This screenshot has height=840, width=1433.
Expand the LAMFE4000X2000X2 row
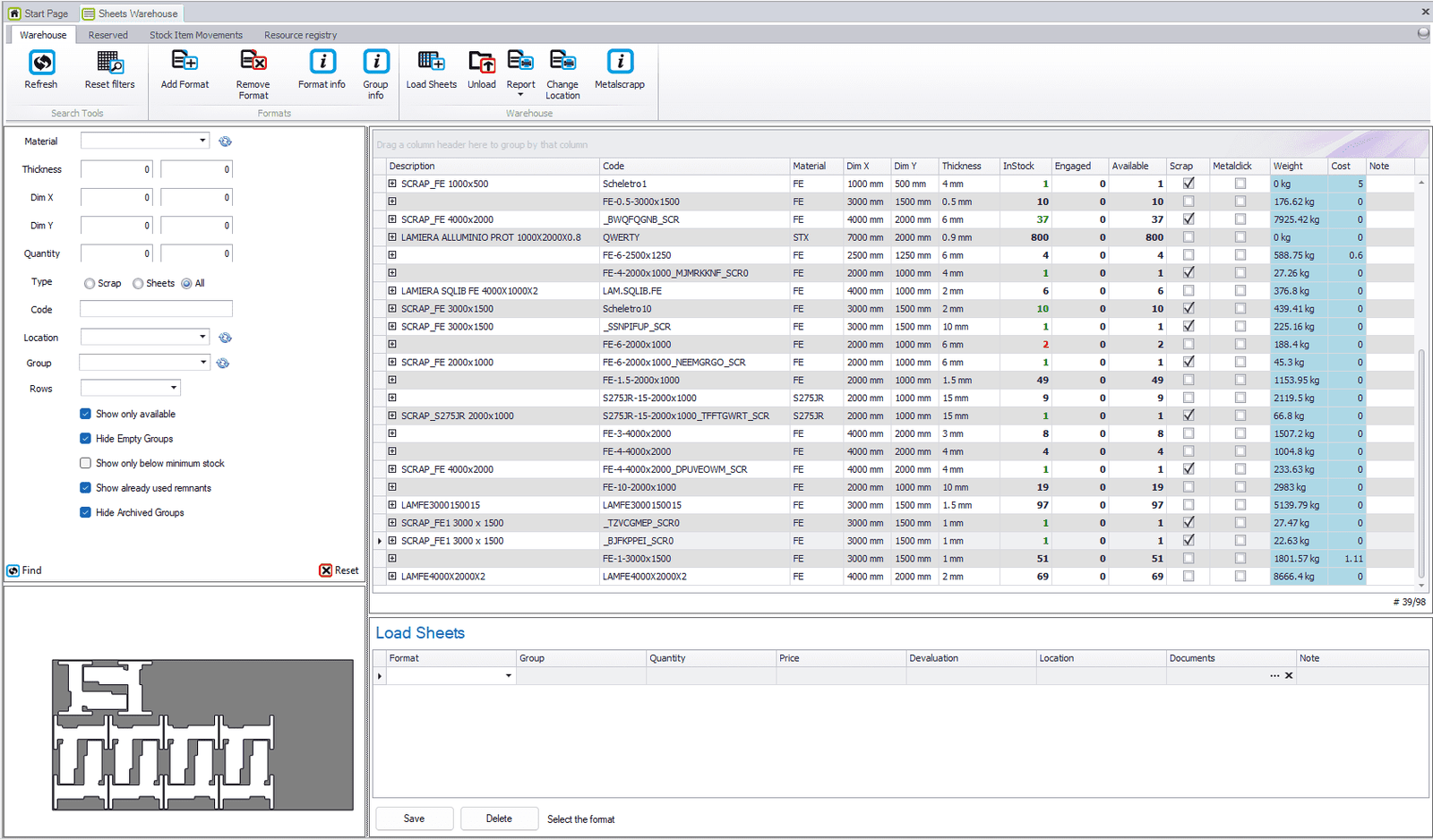392,577
